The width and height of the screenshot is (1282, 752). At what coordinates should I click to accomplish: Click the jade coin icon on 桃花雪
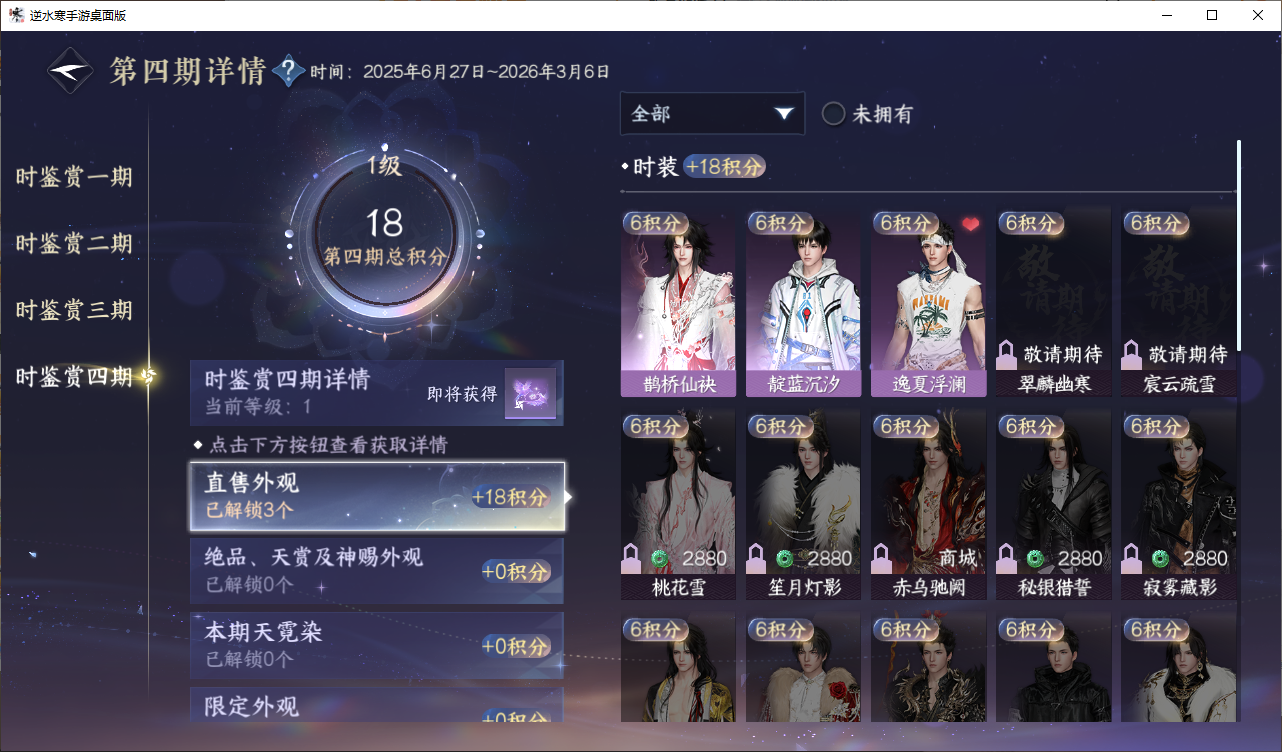click(x=659, y=558)
